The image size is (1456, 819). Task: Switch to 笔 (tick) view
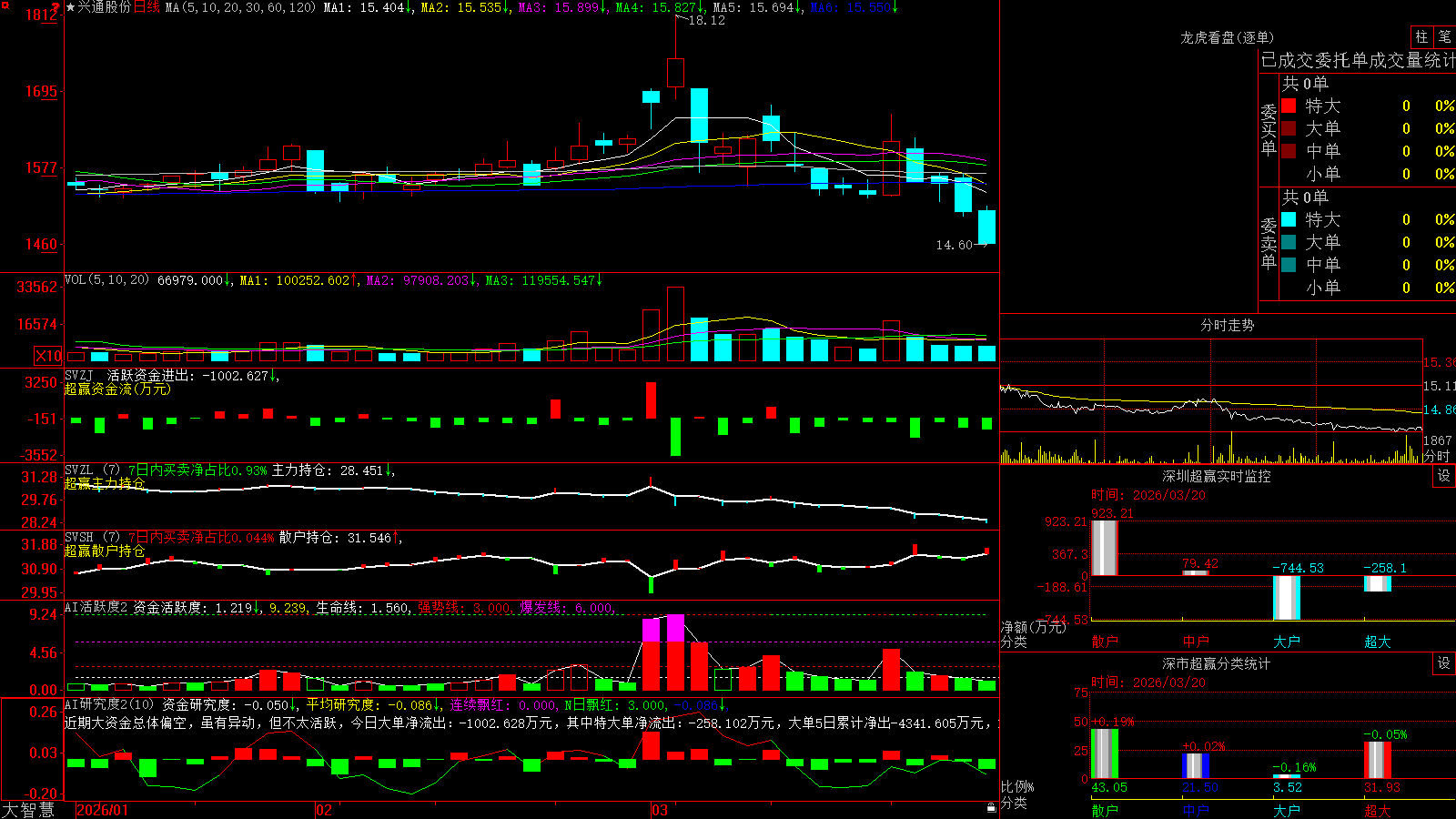(x=1444, y=36)
